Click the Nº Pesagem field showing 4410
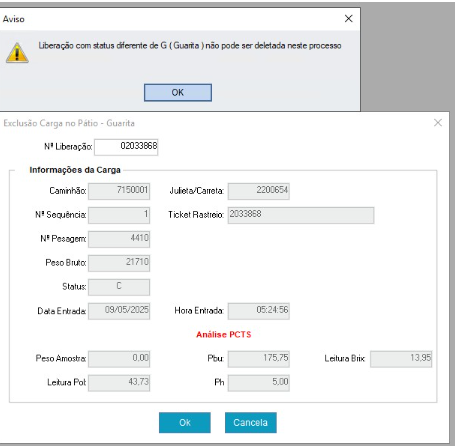 (119, 239)
